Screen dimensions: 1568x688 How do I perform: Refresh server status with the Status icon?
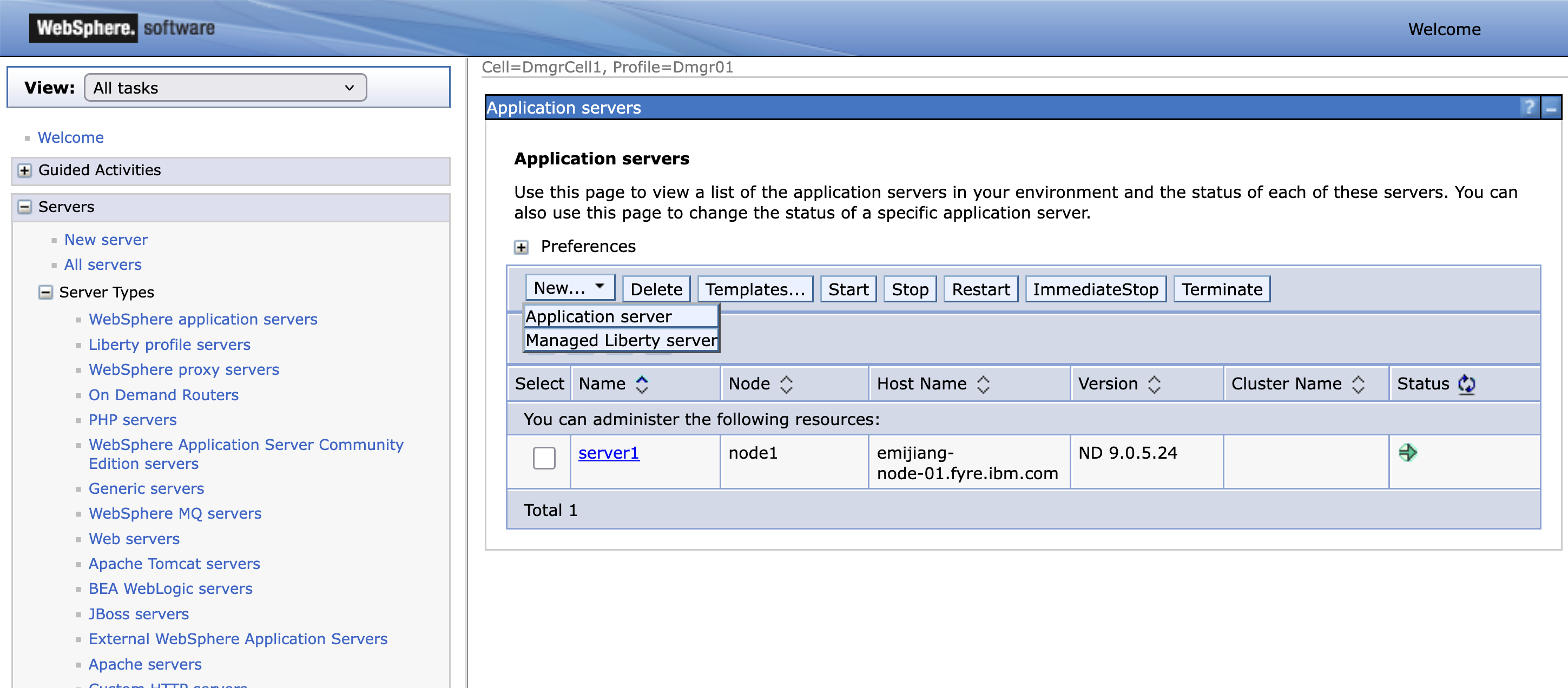click(x=1466, y=384)
